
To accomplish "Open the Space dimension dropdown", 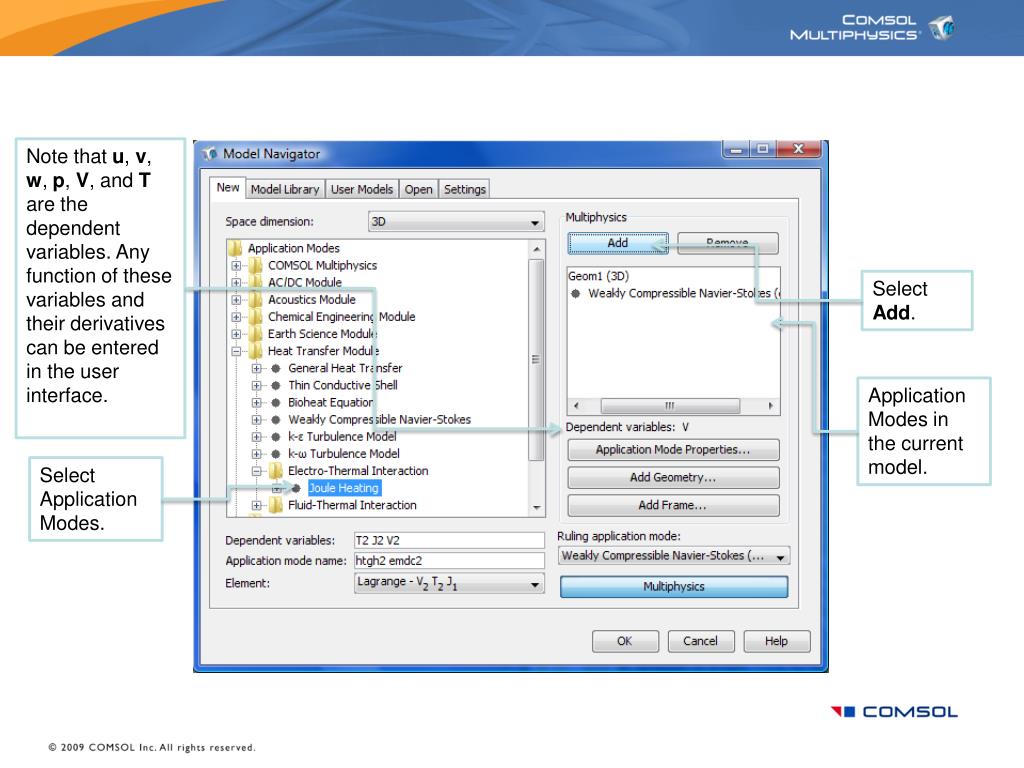I will [456, 222].
